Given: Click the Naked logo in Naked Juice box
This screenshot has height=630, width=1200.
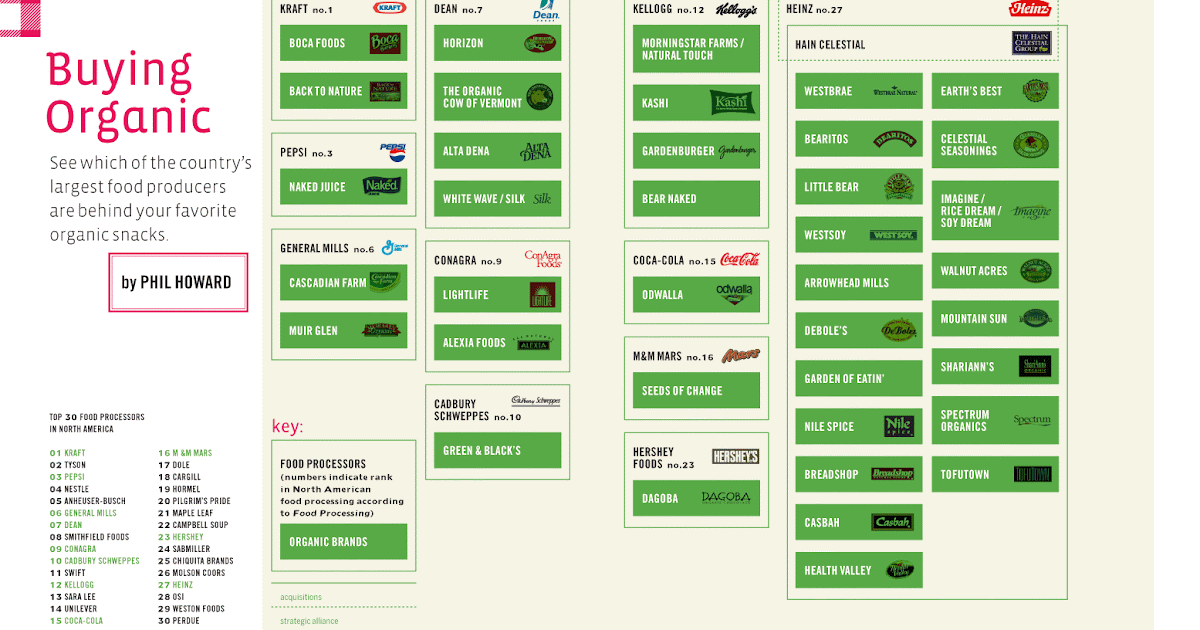Looking at the screenshot, I should [381, 186].
